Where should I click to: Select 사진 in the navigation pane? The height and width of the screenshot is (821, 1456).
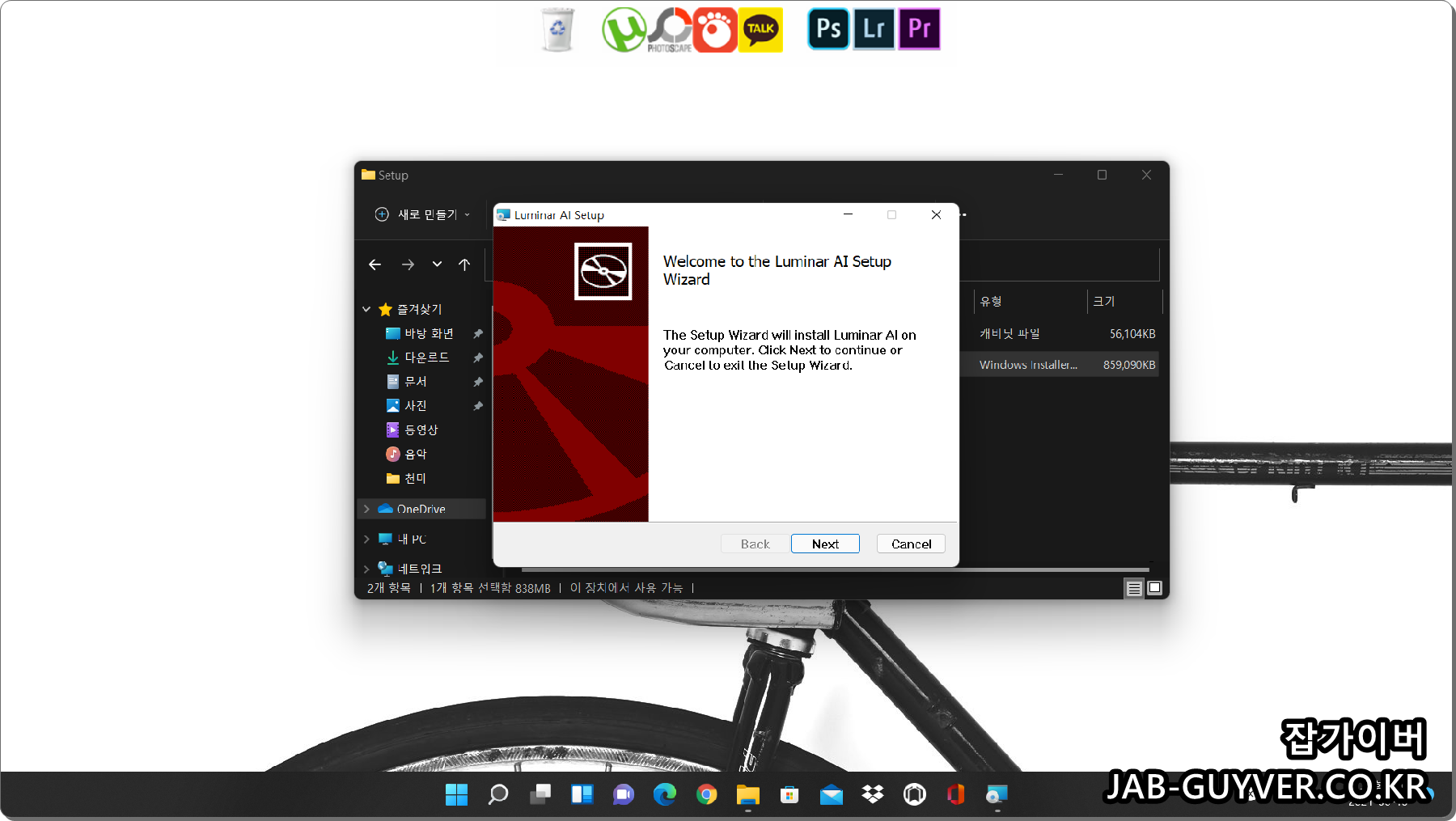[415, 406]
